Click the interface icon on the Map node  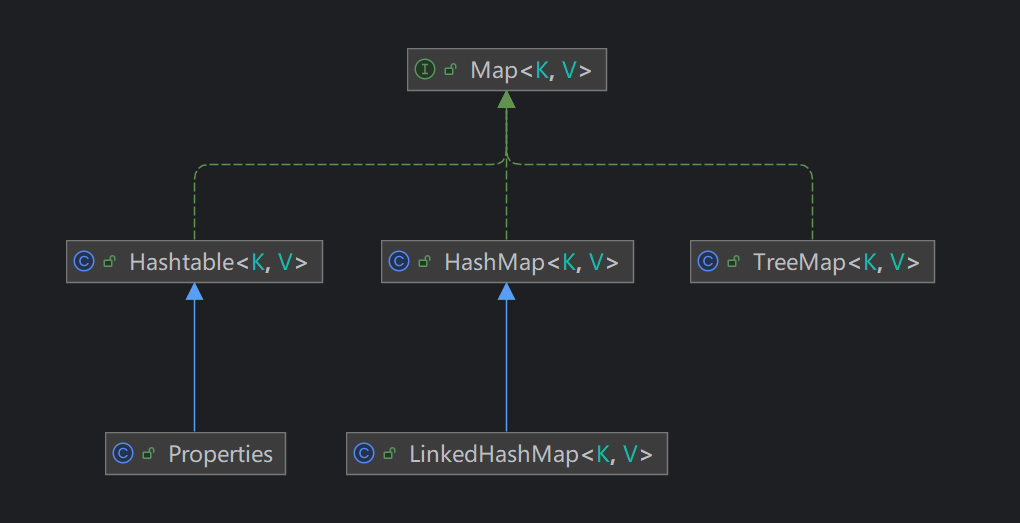point(425,70)
